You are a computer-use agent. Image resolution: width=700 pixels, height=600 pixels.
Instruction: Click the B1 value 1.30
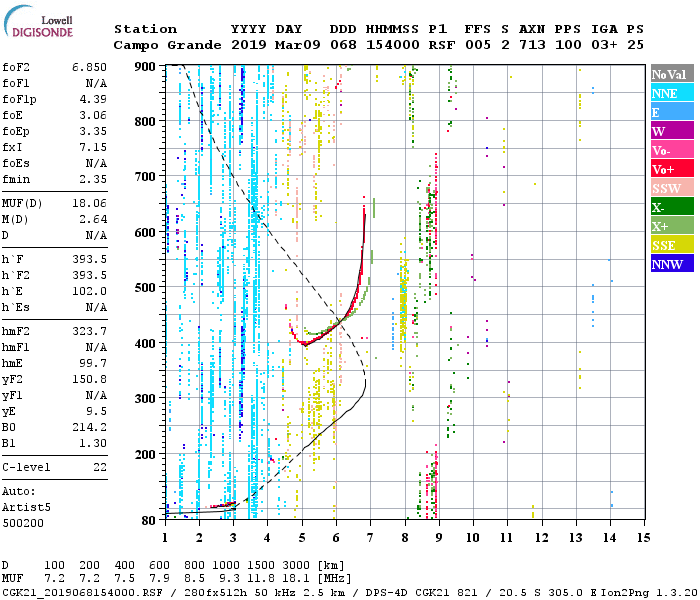coord(93,444)
